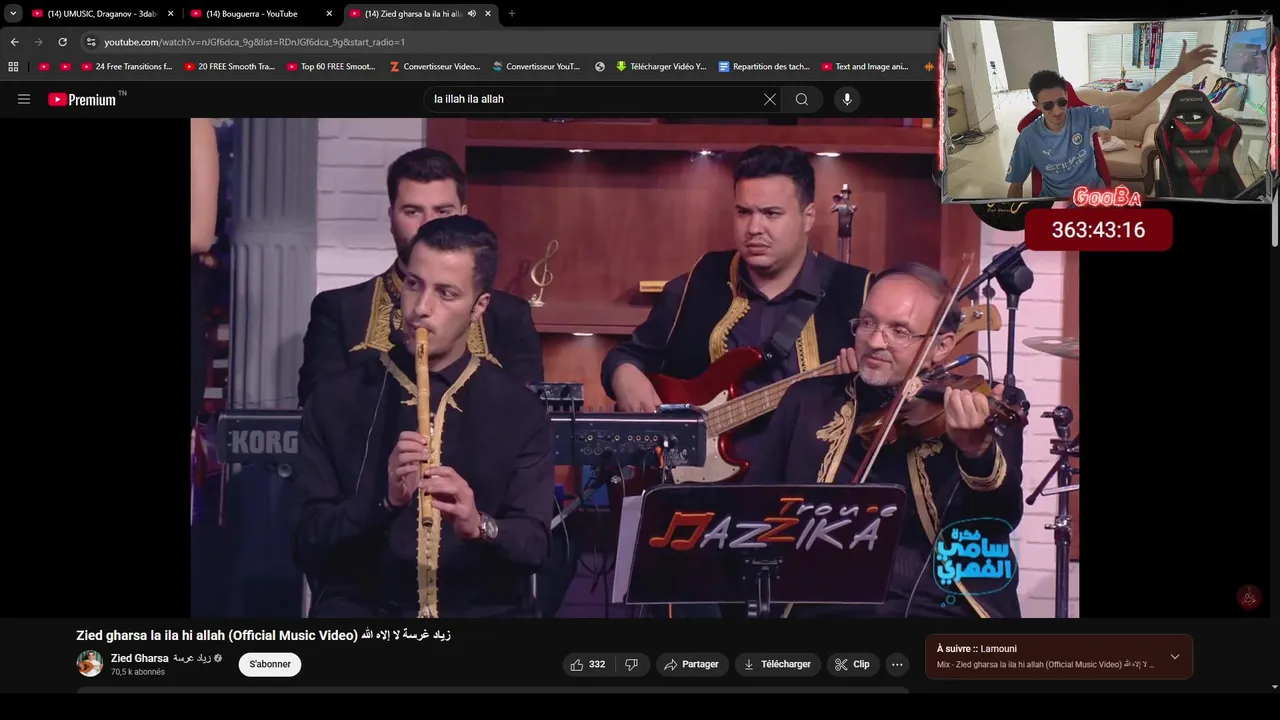
Task: Close the UMUSIC, Draganov tab
Action: point(170,14)
